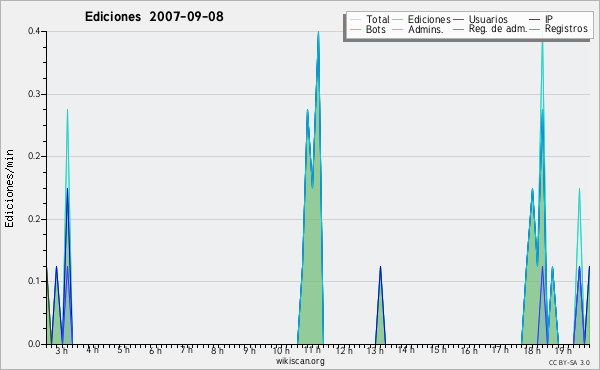
Task: Click the '15 h' x-axis label
Action: tap(438, 350)
